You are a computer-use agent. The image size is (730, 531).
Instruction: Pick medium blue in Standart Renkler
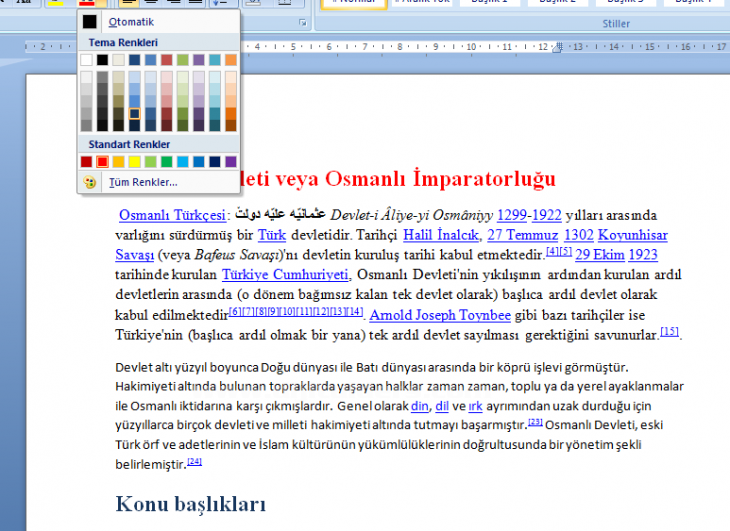point(199,161)
